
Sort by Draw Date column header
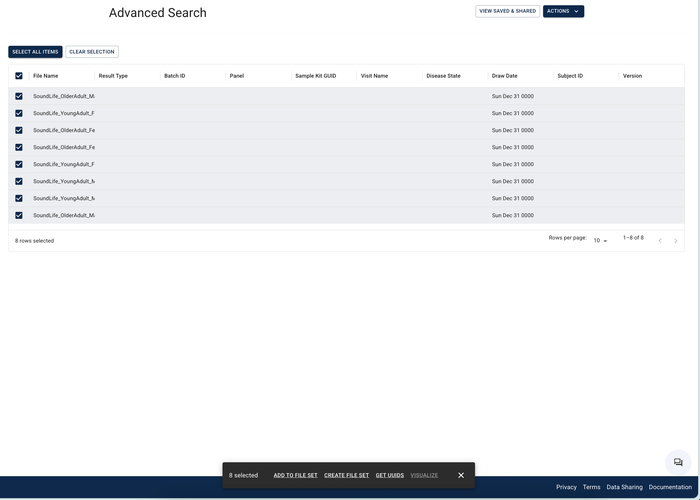pyautogui.click(x=505, y=76)
